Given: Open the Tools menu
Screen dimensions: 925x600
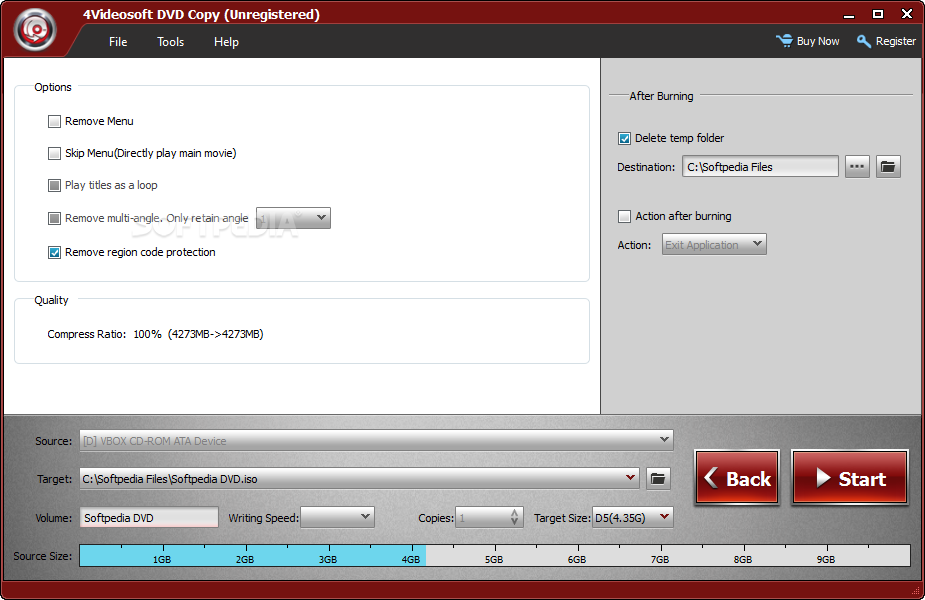Looking at the screenshot, I should coord(170,42).
